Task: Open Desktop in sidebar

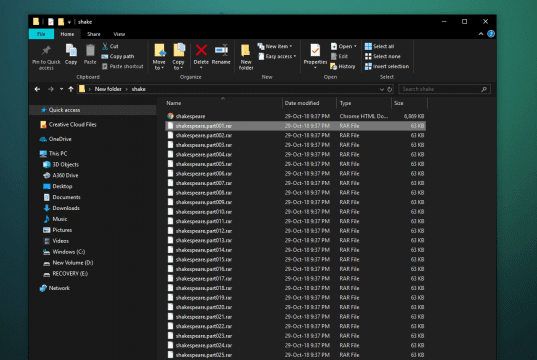Action: (58, 186)
